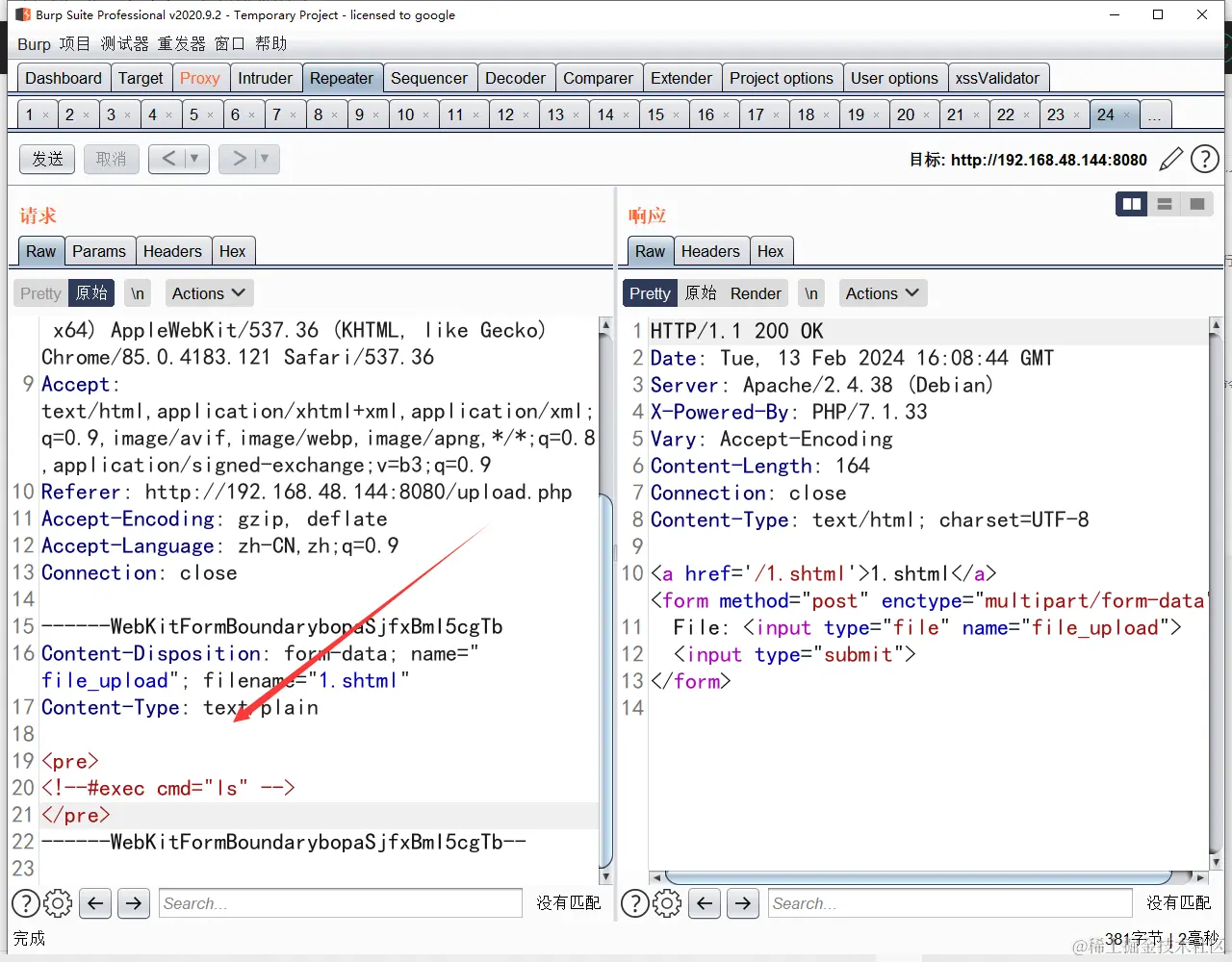Close Repeater tab 24
1232x962 pixels.
[x=1127, y=115]
